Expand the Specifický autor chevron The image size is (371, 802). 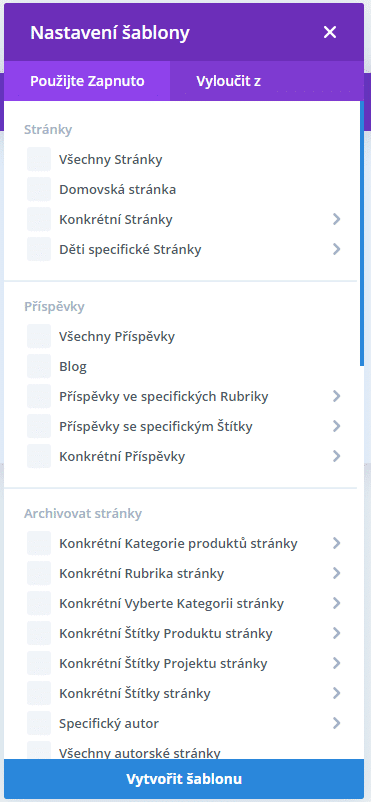coord(336,723)
